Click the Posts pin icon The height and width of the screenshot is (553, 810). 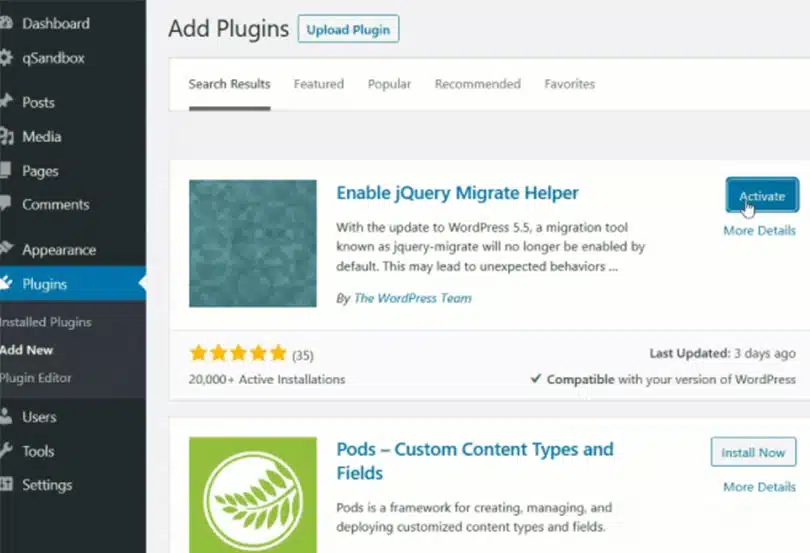pyautogui.click(x=6, y=102)
